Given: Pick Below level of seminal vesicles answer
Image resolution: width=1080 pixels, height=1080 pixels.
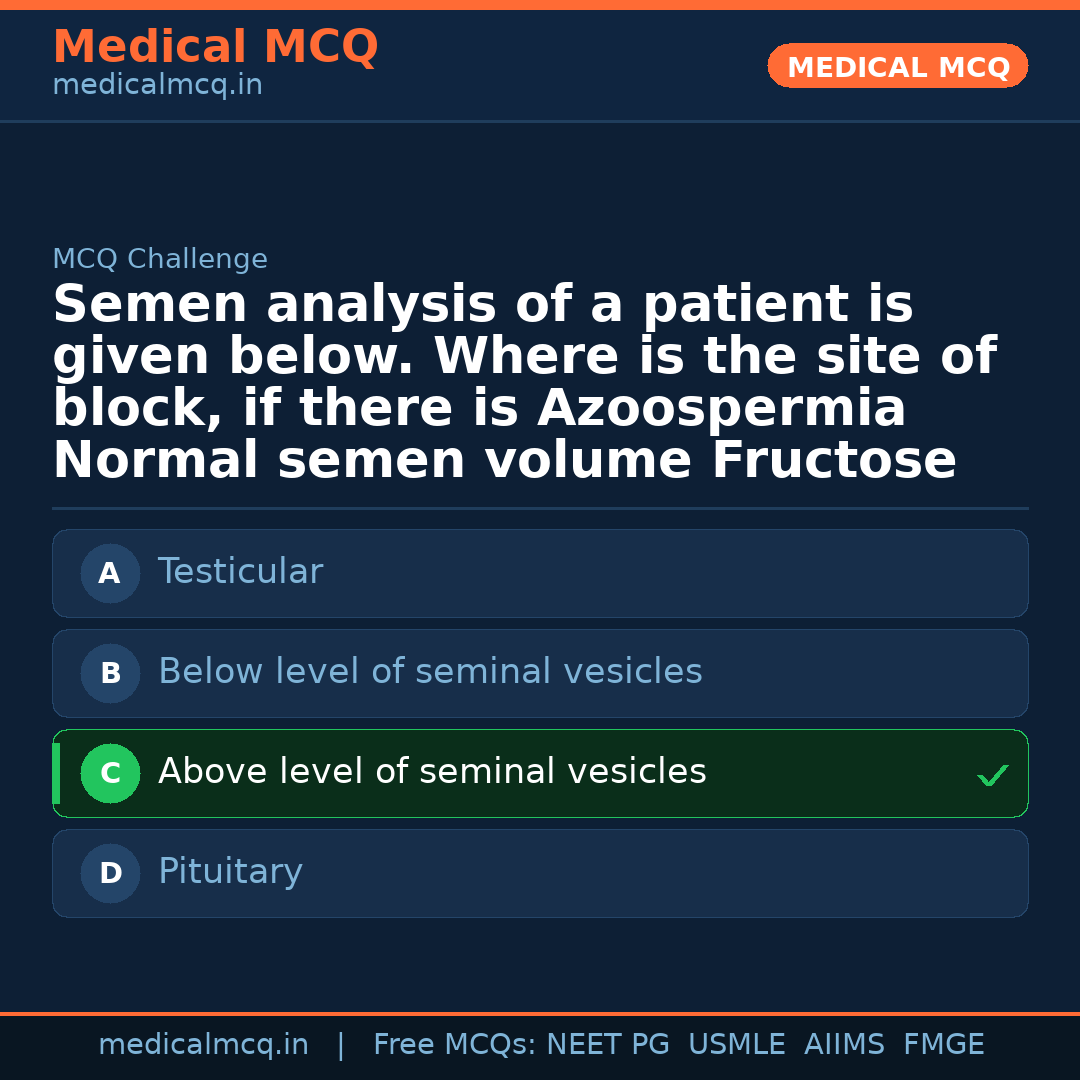Looking at the screenshot, I should [430, 672].
